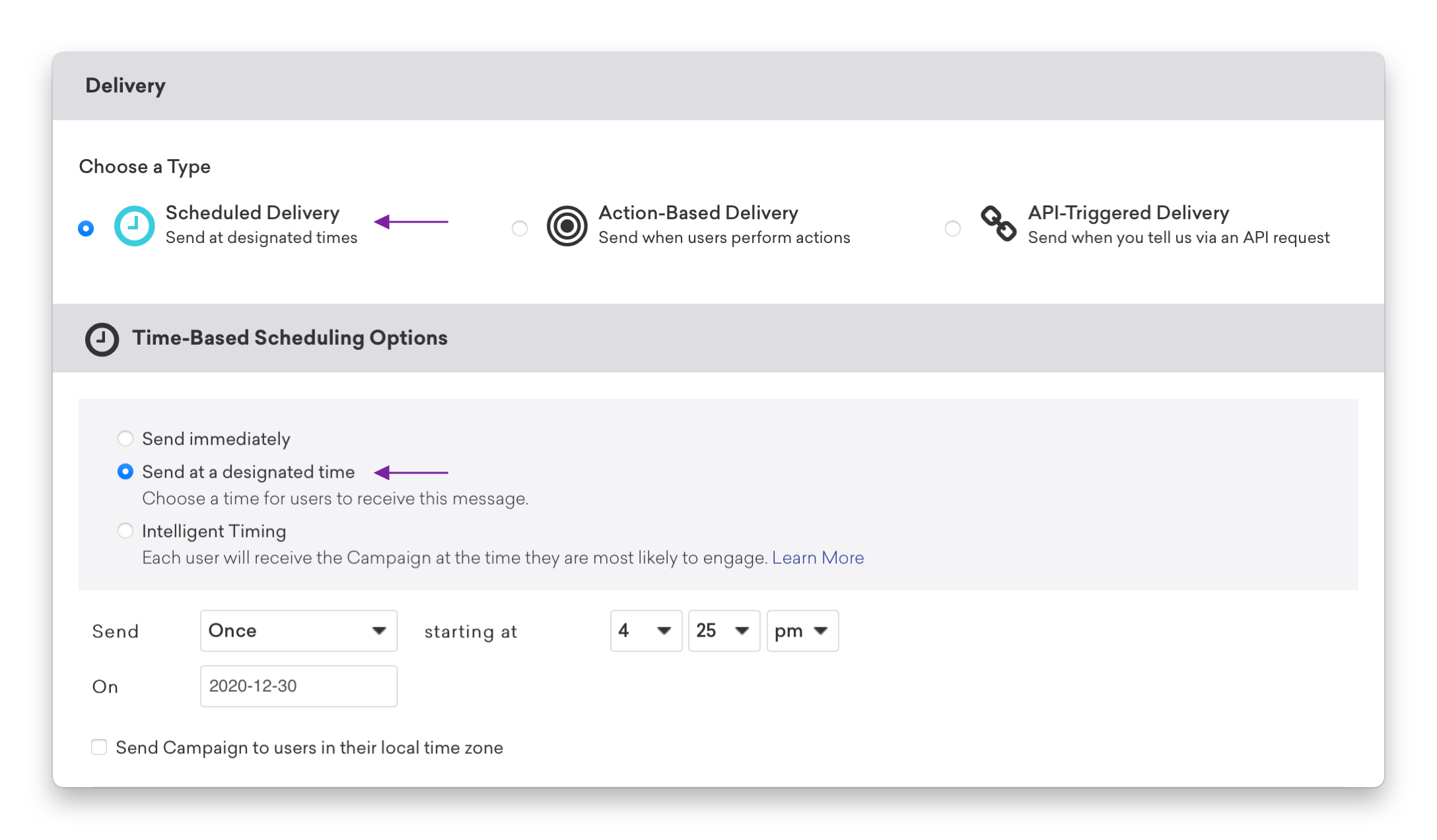This screenshot has width=1437, height=840.
Task: Click the 'Send at designated times' description
Action: (262, 238)
